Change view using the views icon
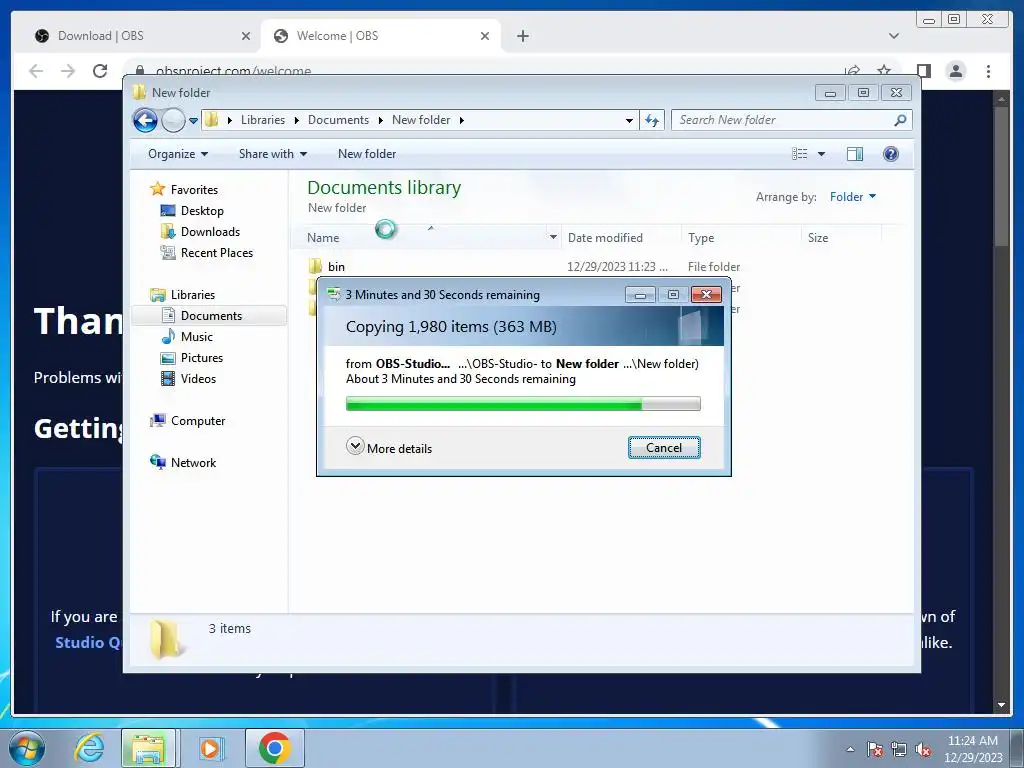The height and width of the screenshot is (768, 1024). coord(799,154)
